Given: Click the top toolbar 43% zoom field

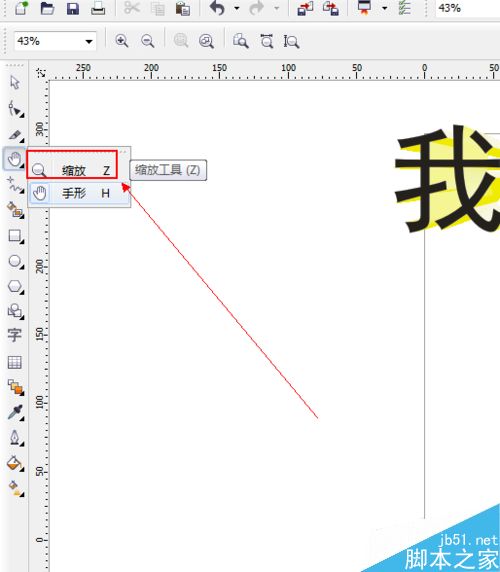Looking at the screenshot, I should pyautogui.click(x=468, y=8).
